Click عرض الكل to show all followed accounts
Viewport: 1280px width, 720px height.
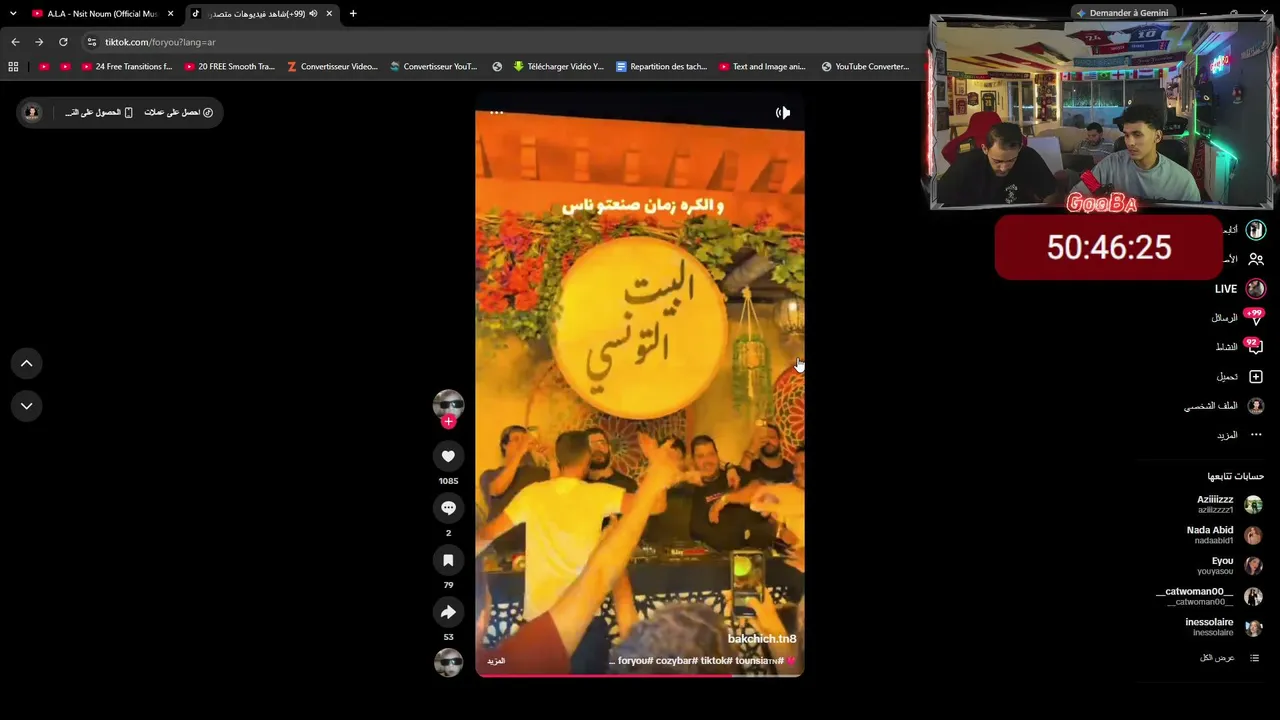(1230, 658)
